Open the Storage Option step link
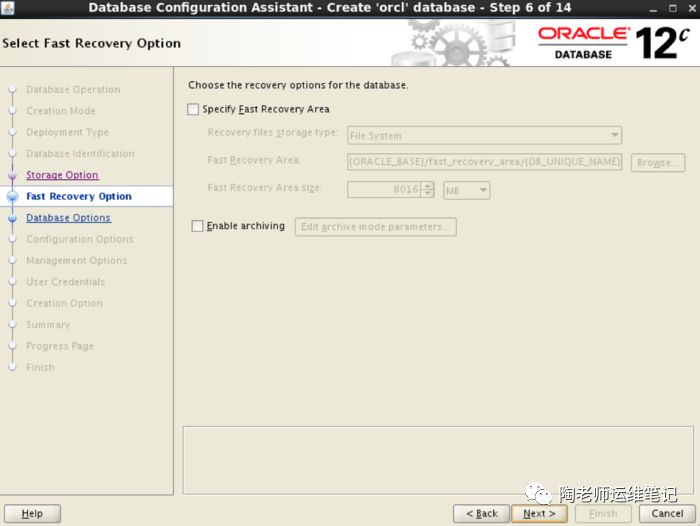Viewport: 700px width, 526px height. (62, 175)
